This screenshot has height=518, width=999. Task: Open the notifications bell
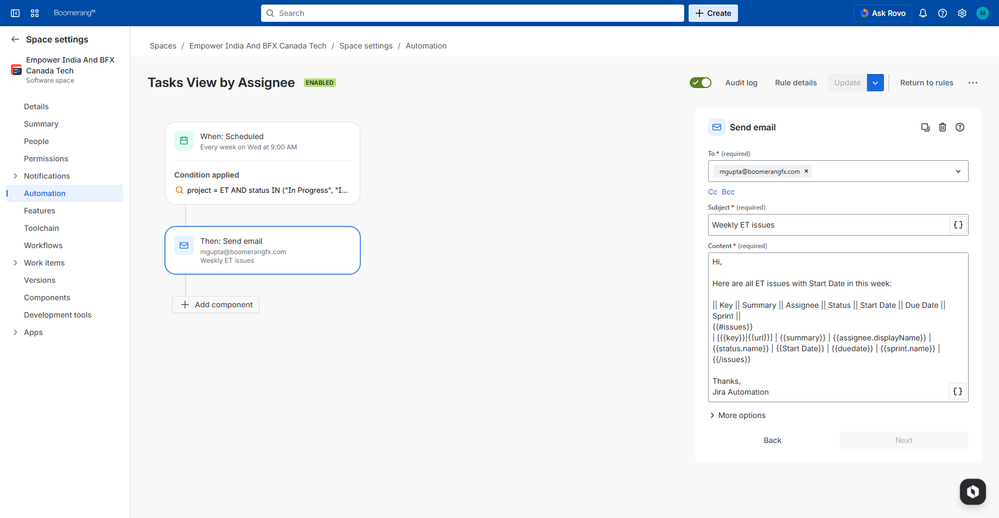coord(923,13)
